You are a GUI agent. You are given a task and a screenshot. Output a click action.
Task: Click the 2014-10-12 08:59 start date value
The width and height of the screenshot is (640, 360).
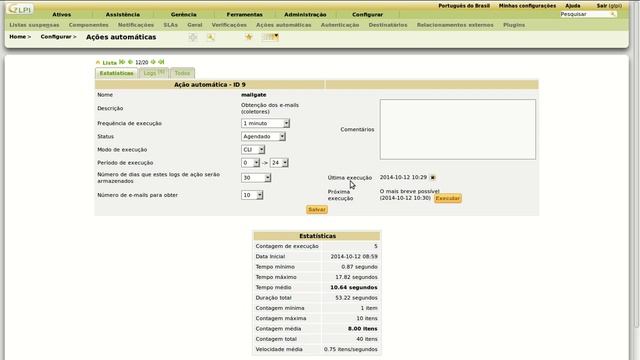pyautogui.click(x=354, y=256)
